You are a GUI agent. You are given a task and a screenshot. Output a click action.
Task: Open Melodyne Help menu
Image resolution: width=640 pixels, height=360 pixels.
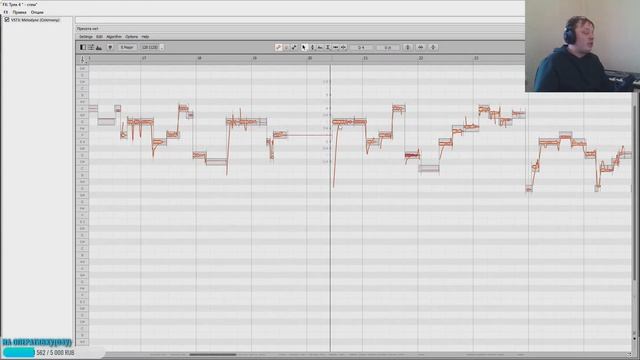click(x=145, y=37)
